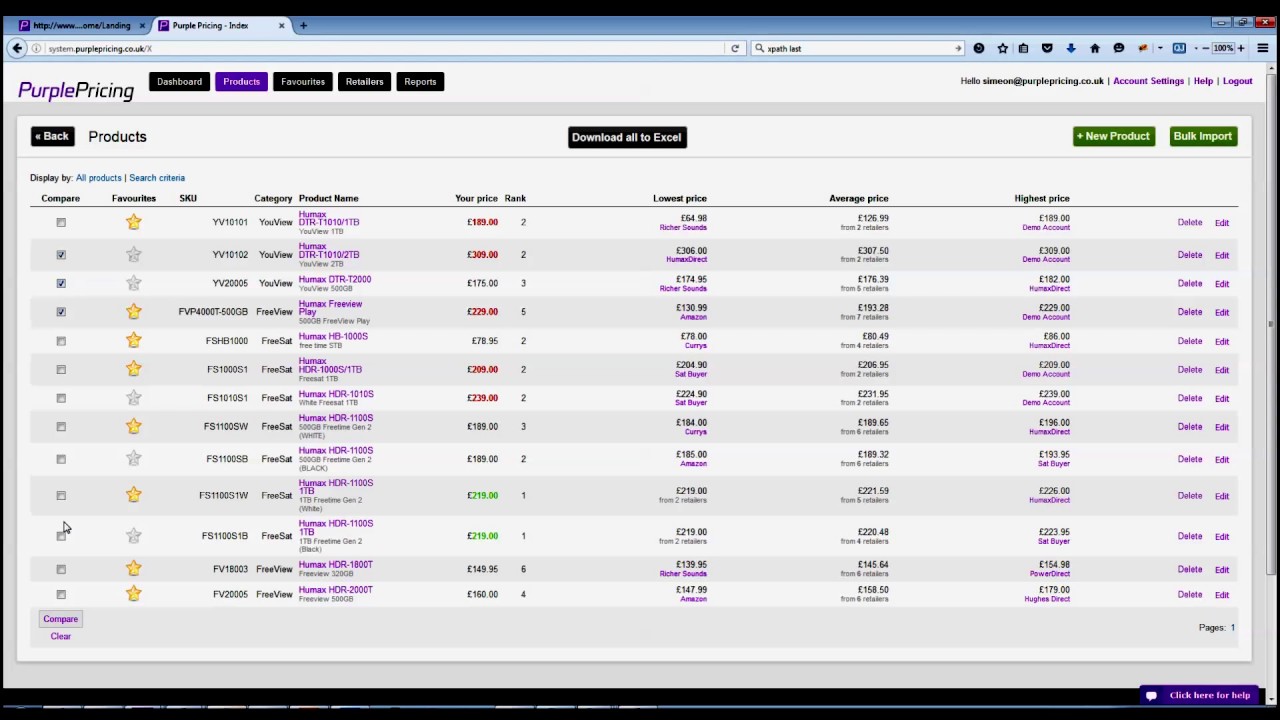The height and width of the screenshot is (720, 1280).
Task: Click the Clear link below Compare
Action: point(61,636)
